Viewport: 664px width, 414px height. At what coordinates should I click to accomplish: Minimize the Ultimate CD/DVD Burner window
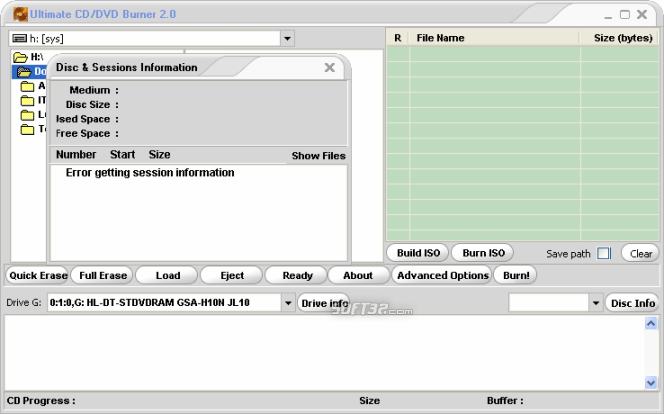(x=608, y=16)
